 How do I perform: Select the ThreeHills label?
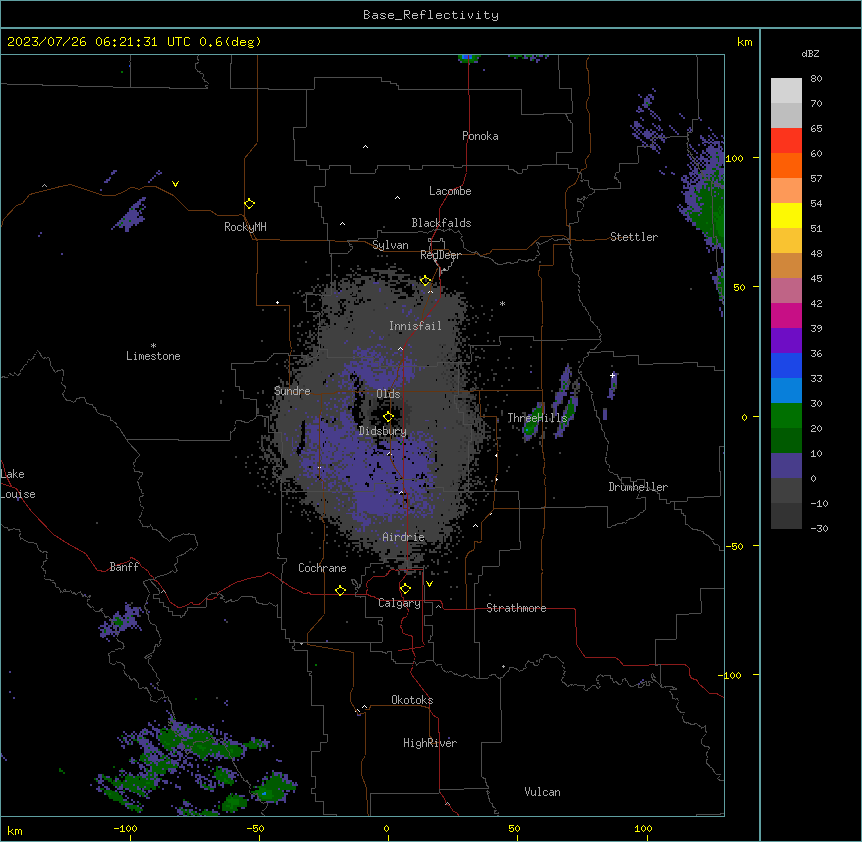(x=537, y=418)
